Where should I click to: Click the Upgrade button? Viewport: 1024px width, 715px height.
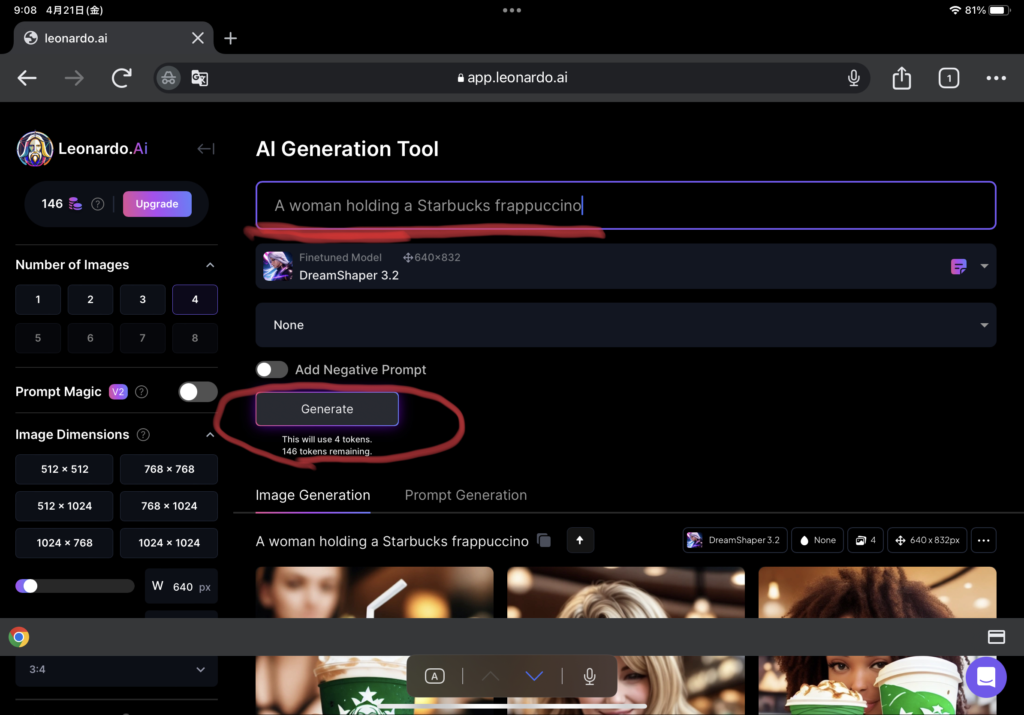click(x=157, y=204)
